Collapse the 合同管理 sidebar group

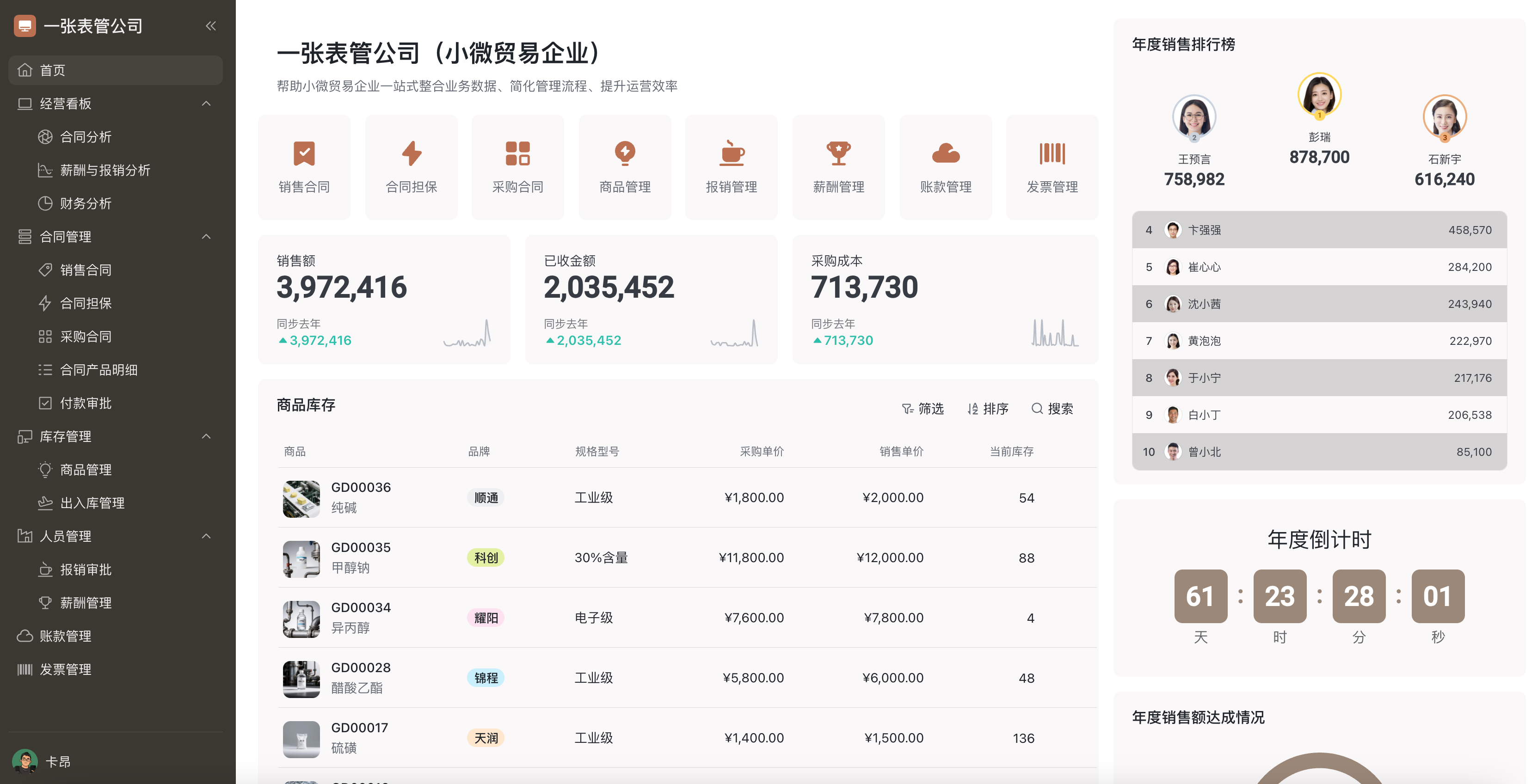[206, 237]
